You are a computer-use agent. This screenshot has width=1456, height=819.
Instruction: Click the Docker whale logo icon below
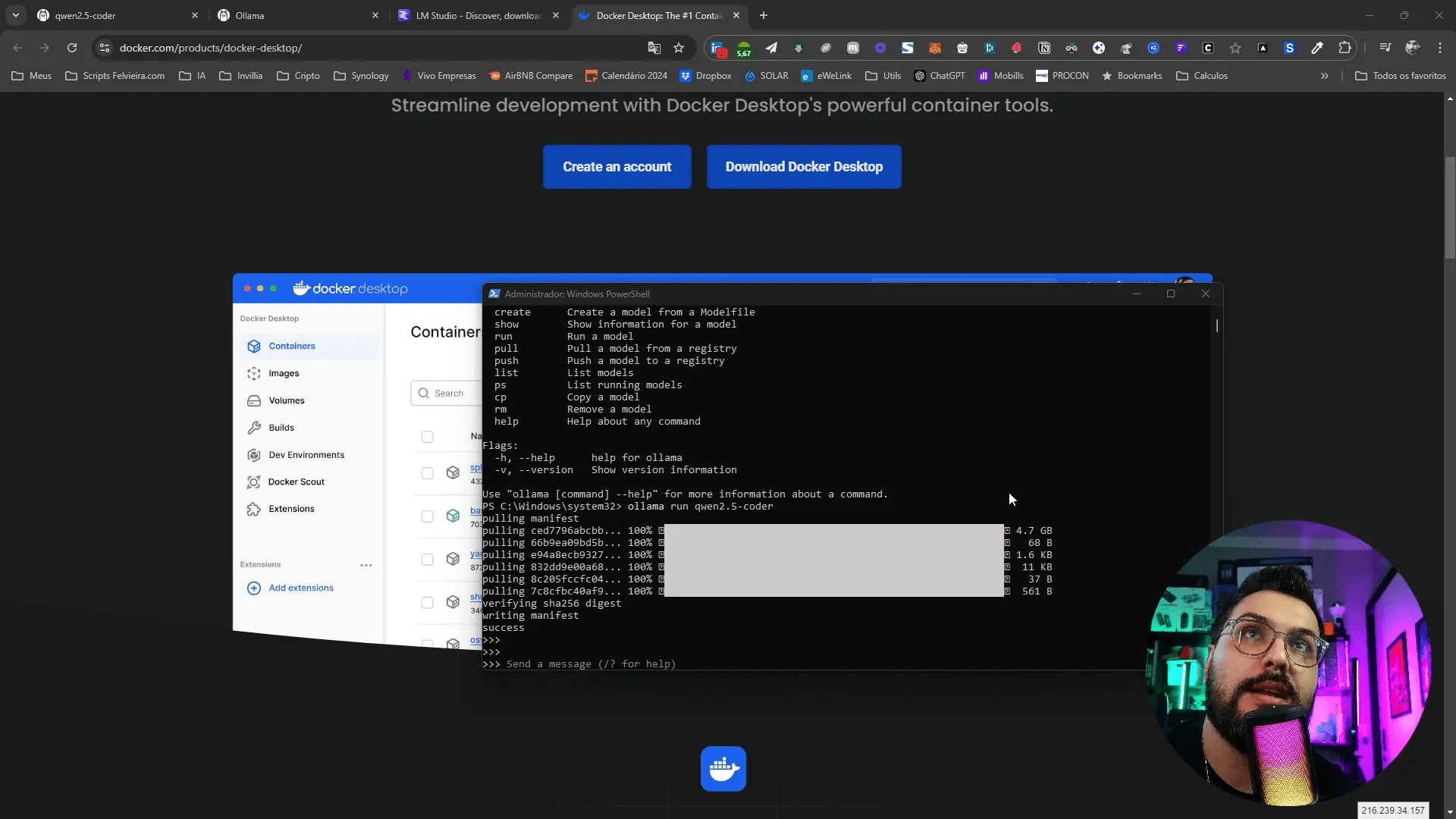[x=723, y=769]
